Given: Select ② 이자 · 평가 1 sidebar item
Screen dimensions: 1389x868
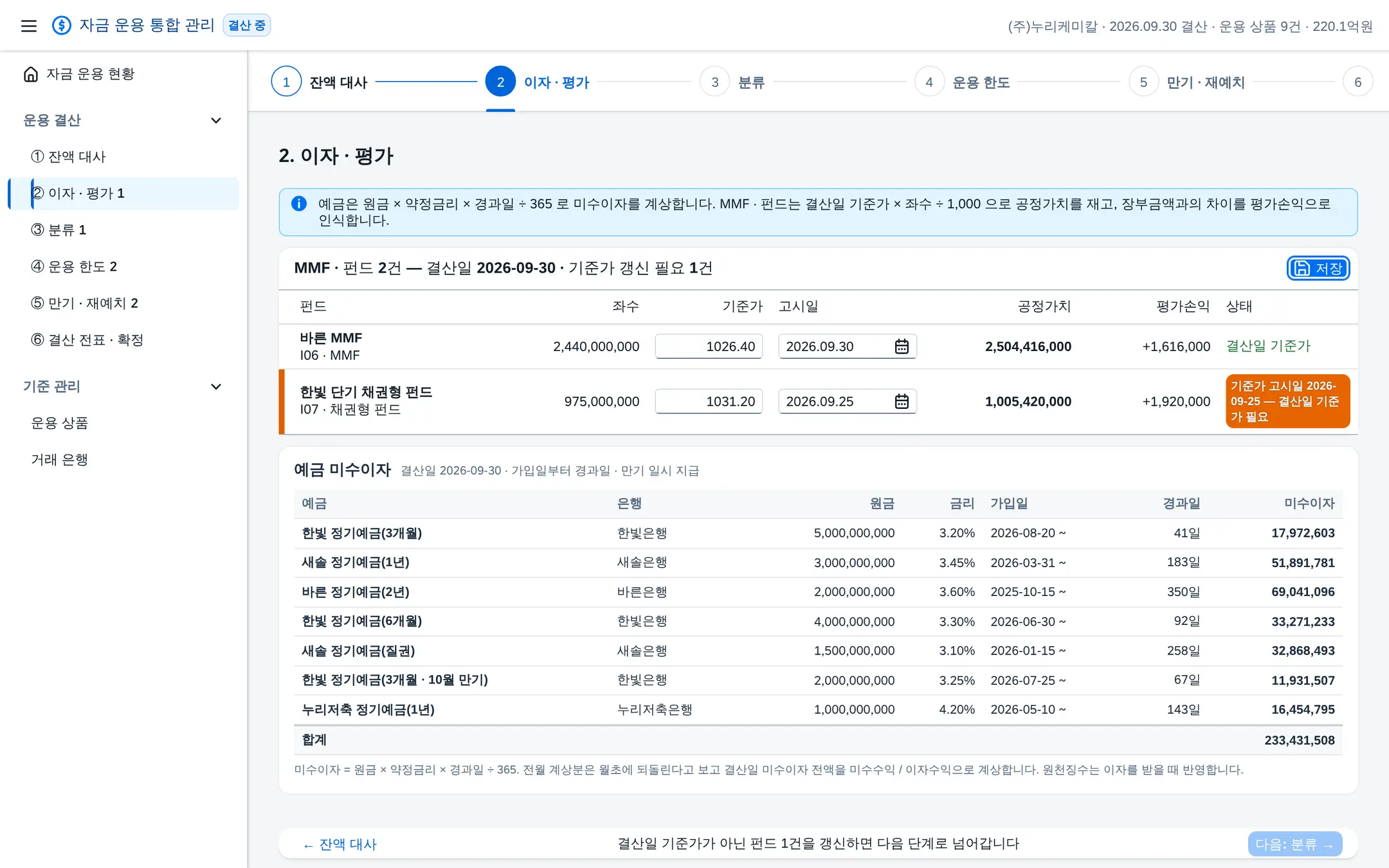Looking at the screenshot, I should pyautogui.click(x=123, y=194).
